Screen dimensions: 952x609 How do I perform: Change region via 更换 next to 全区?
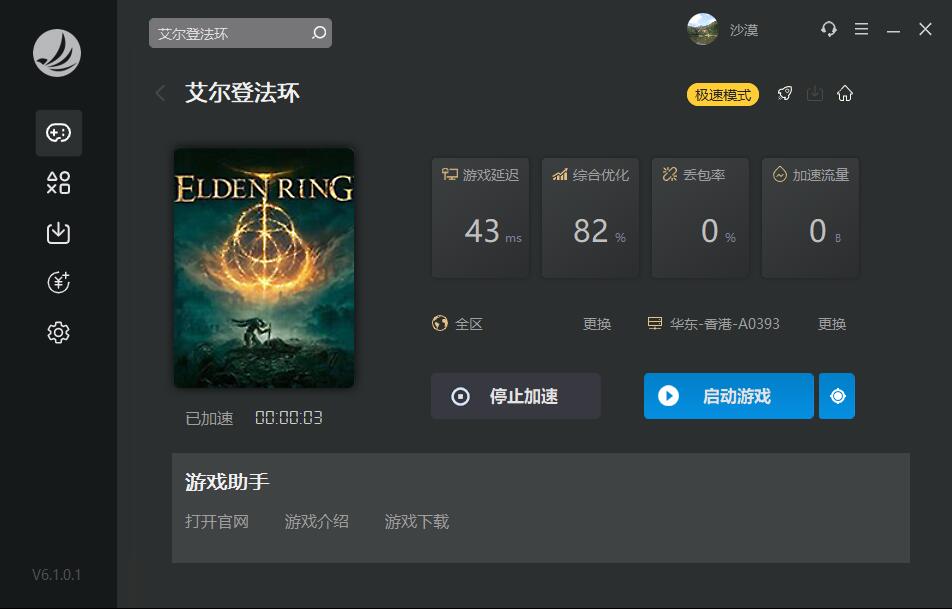tap(597, 324)
